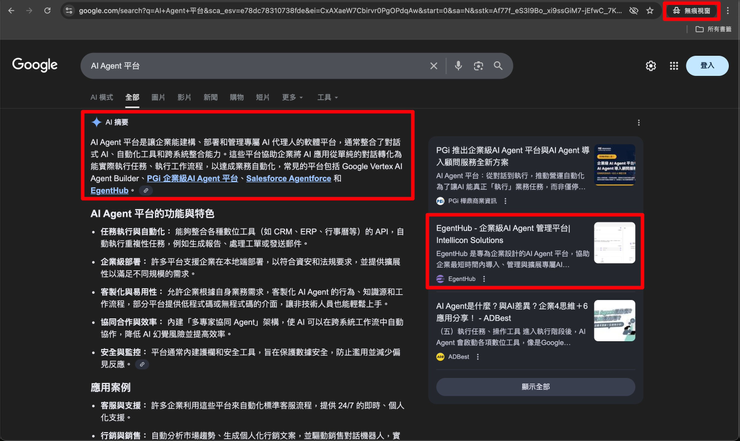Click the ADBest article thumbnail
Viewport: 740px width, 441px height.
pos(614,321)
